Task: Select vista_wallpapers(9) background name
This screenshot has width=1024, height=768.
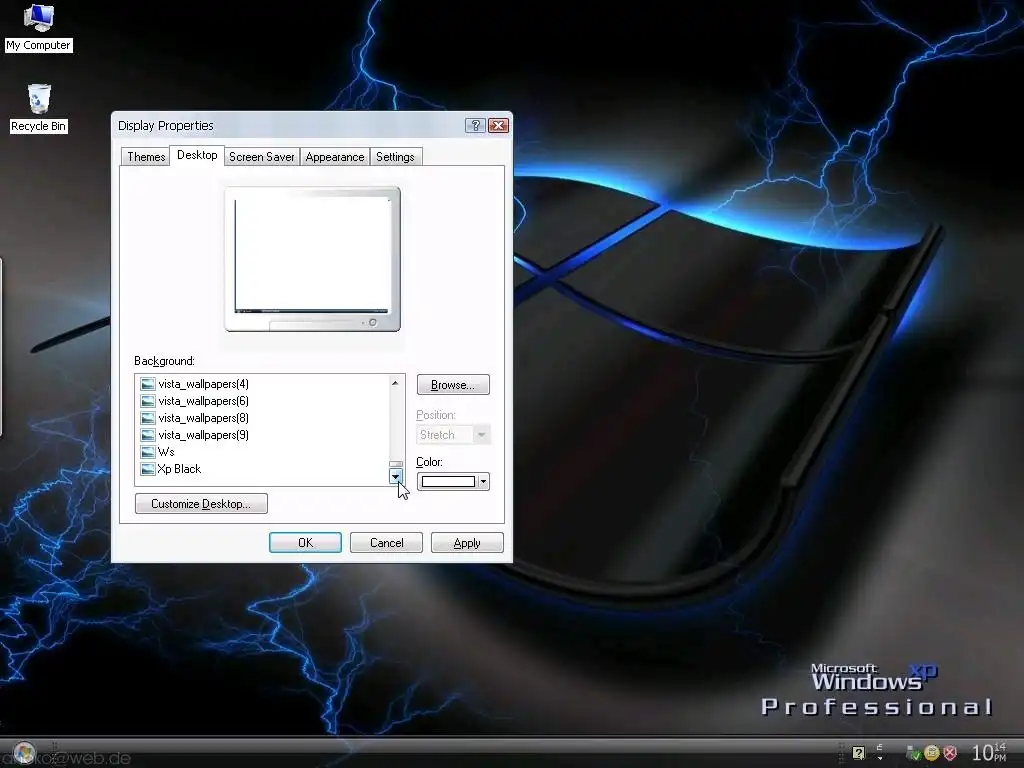Action: (x=203, y=435)
